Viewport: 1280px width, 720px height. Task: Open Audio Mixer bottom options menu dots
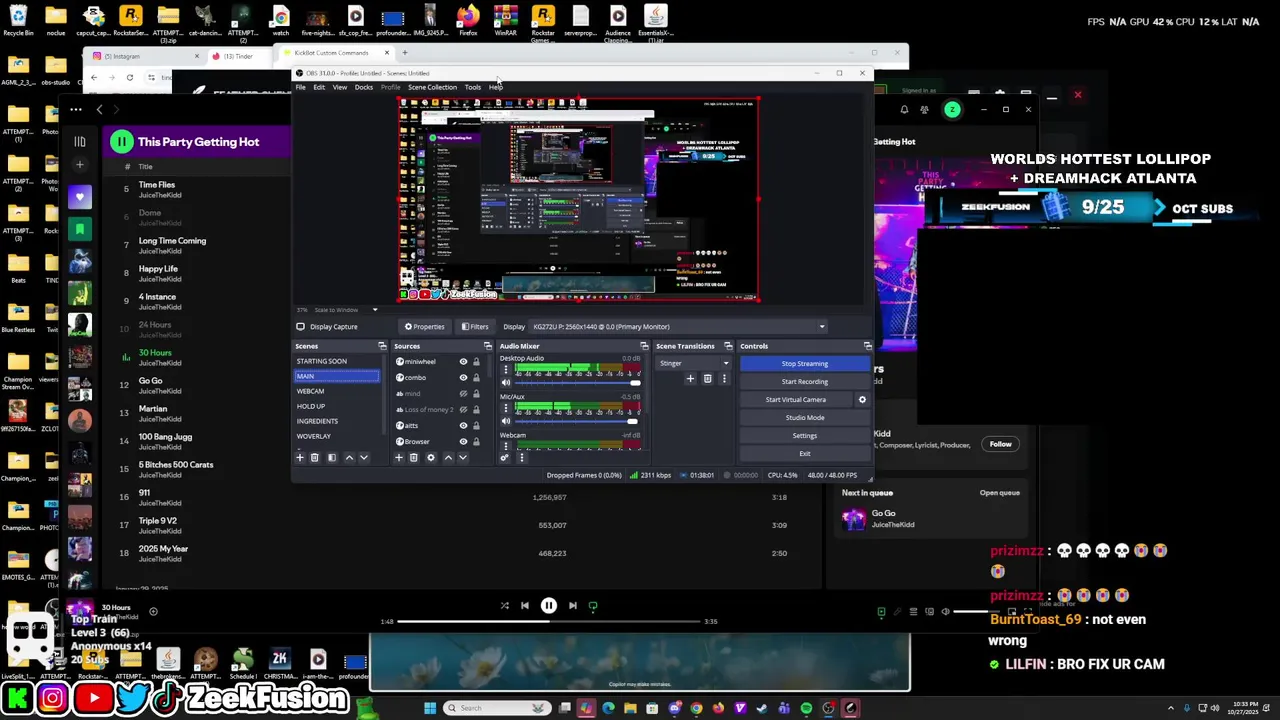[521, 457]
